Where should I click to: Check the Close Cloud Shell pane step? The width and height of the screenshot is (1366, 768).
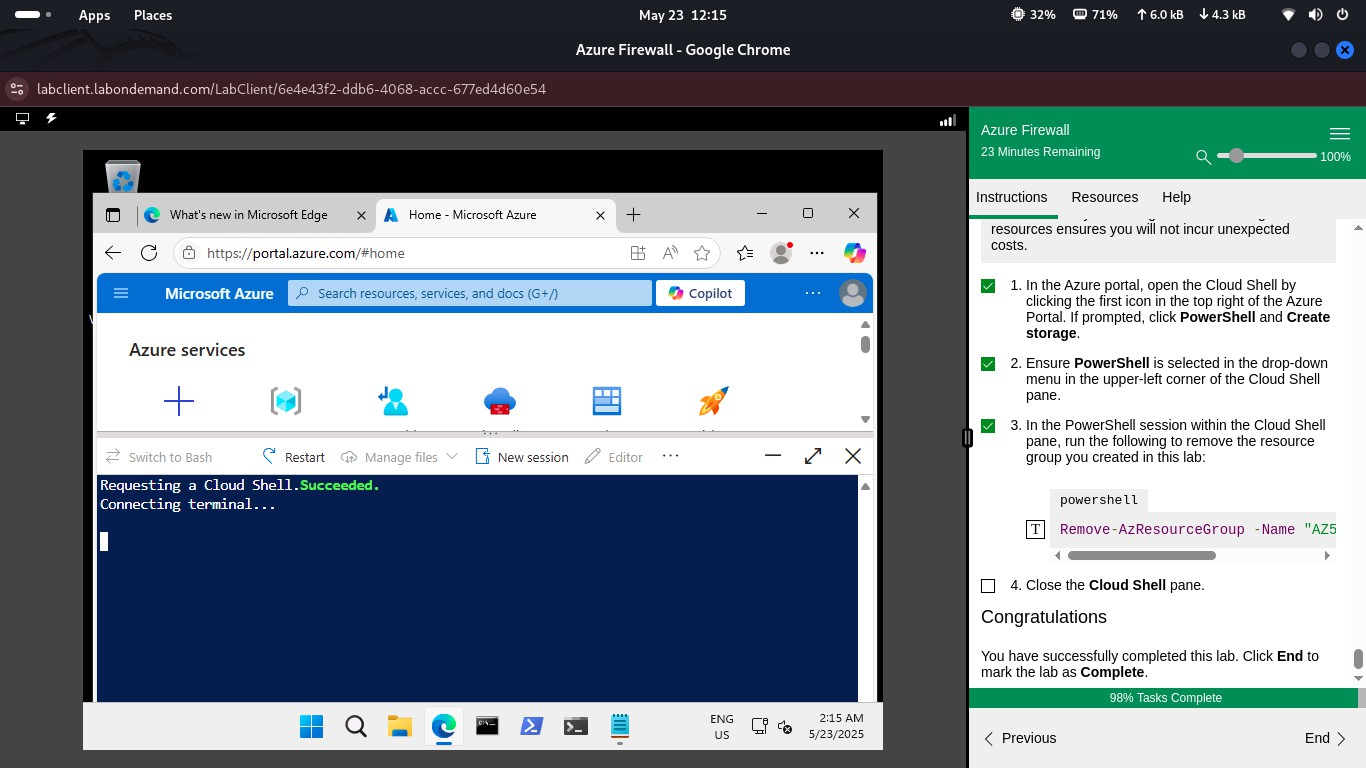coord(988,585)
